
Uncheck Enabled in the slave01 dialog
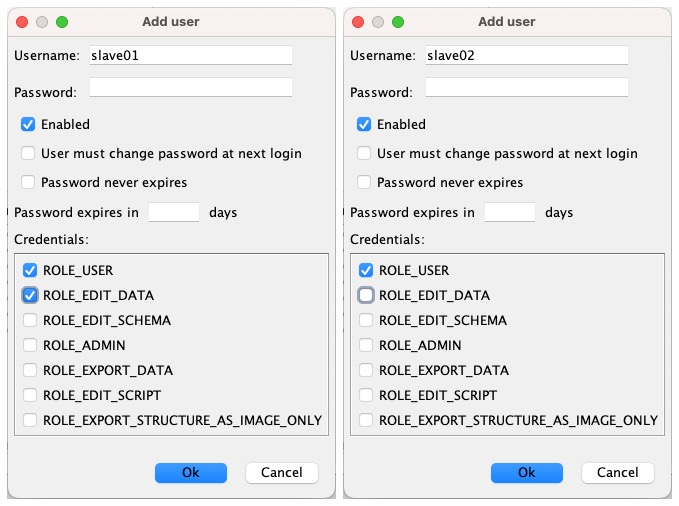point(30,125)
